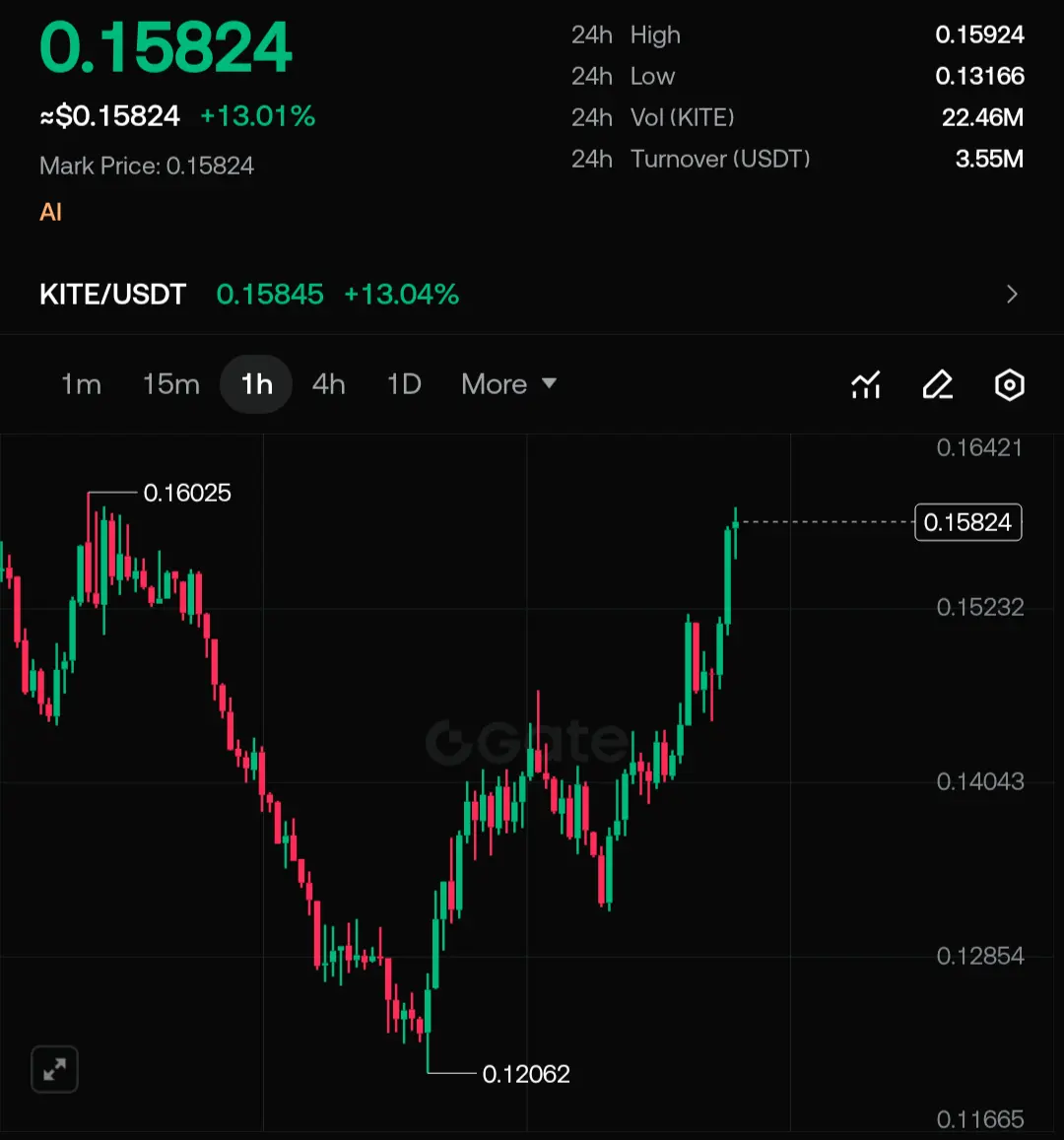1064x1140 pixels.
Task: Open the chart indicators icon
Action: (866, 384)
